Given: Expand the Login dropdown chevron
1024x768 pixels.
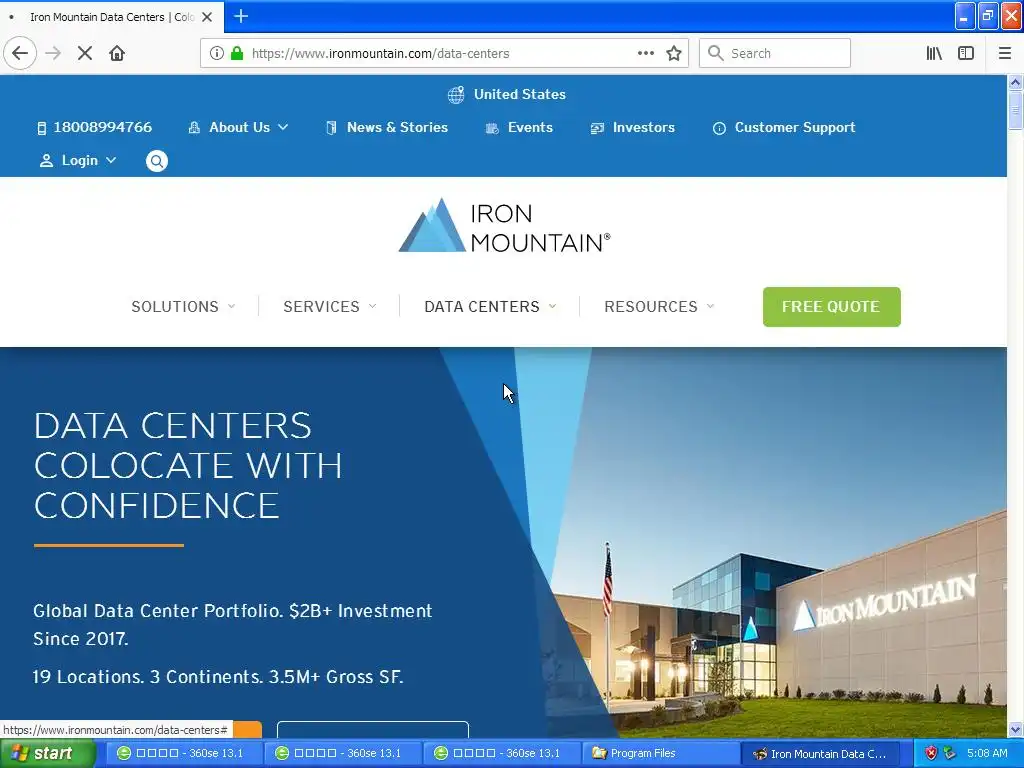Looking at the screenshot, I should tap(111, 160).
